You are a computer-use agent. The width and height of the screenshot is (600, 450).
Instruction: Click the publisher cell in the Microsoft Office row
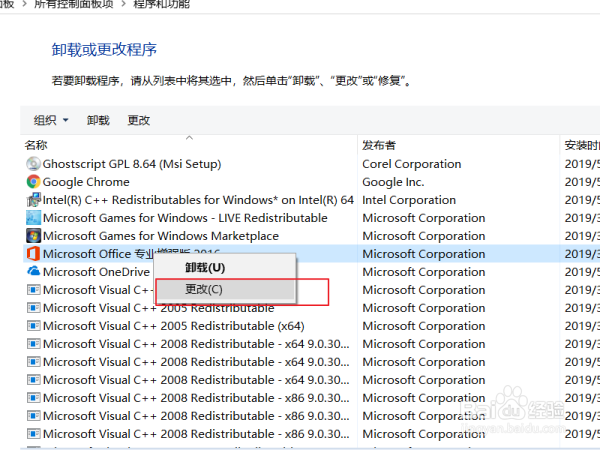point(424,254)
